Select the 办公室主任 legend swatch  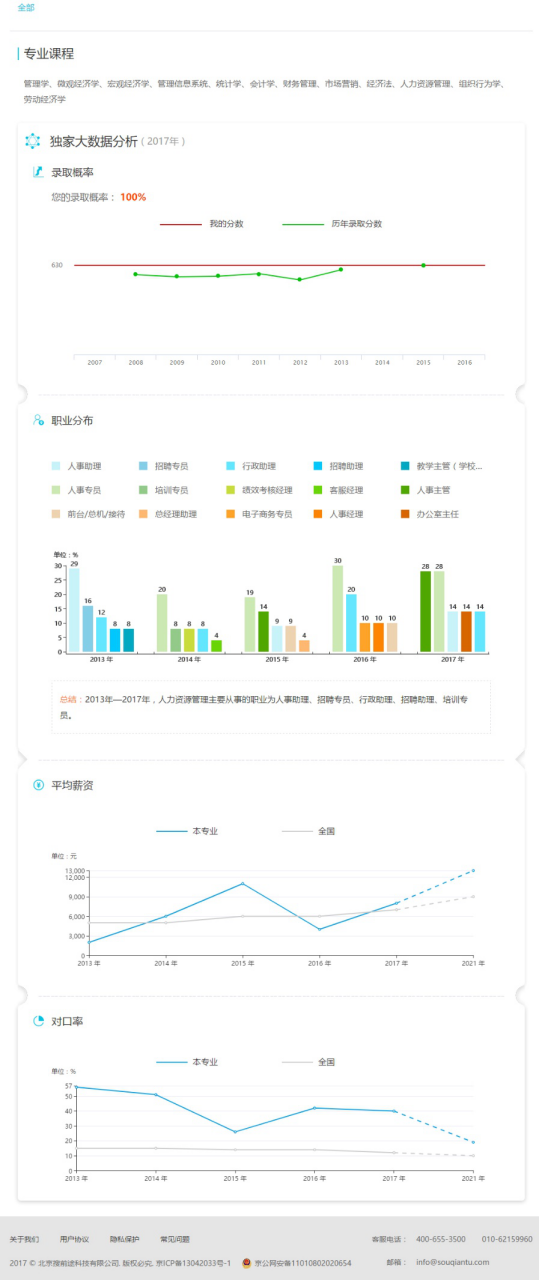pos(404,514)
